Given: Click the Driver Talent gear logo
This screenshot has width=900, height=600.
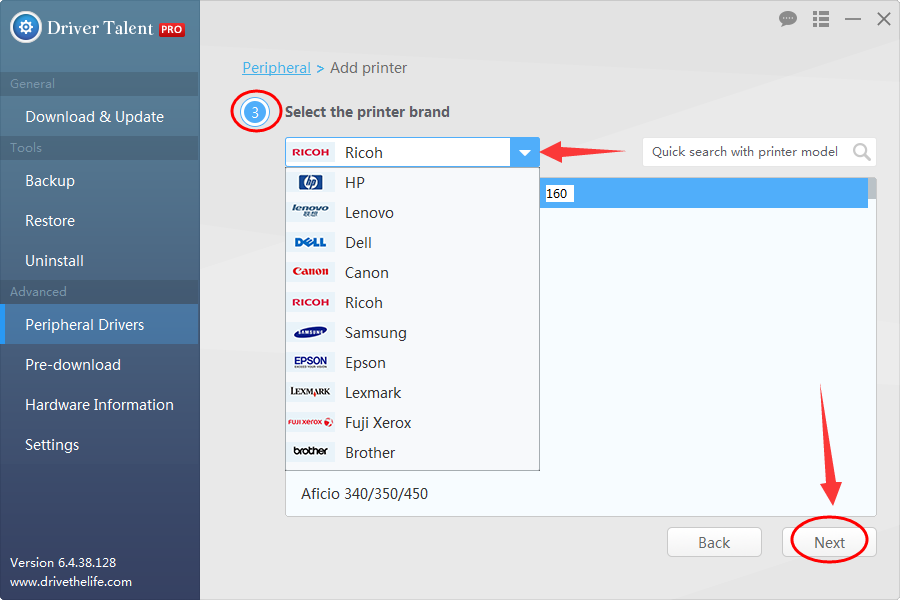Looking at the screenshot, I should [x=26, y=27].
